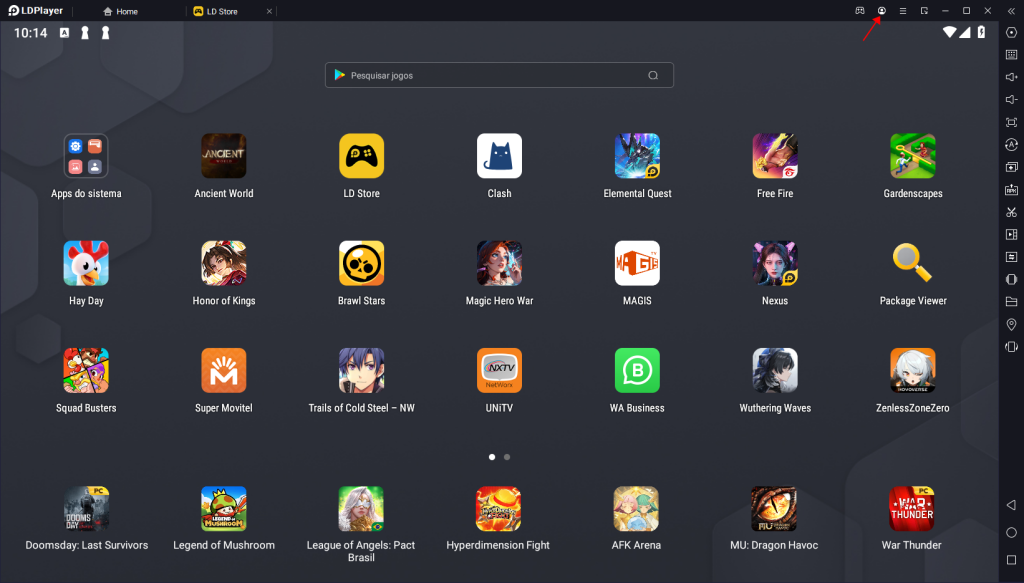Viewport: 1024px width, 583px height.
Task: Start Free Fire game
Action: click(x=775, y=156)
